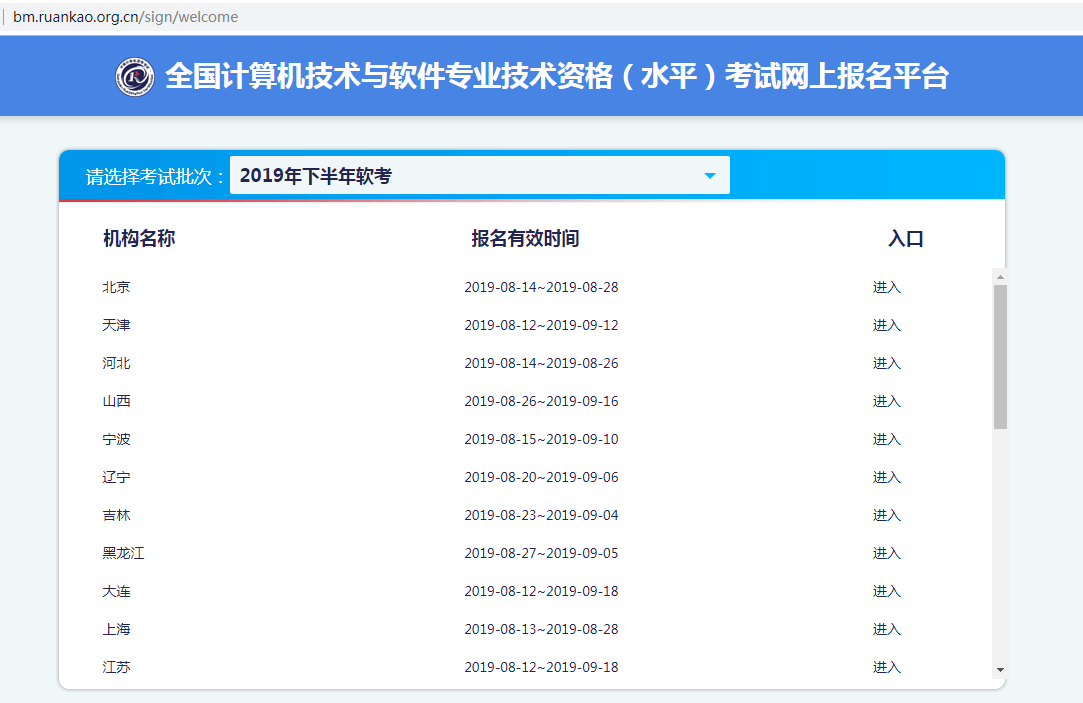Select the 2019年下半年软考 batch combo box
This screenshot has height=703, width=1083.
pyautogui.click(x=479, y=175)
